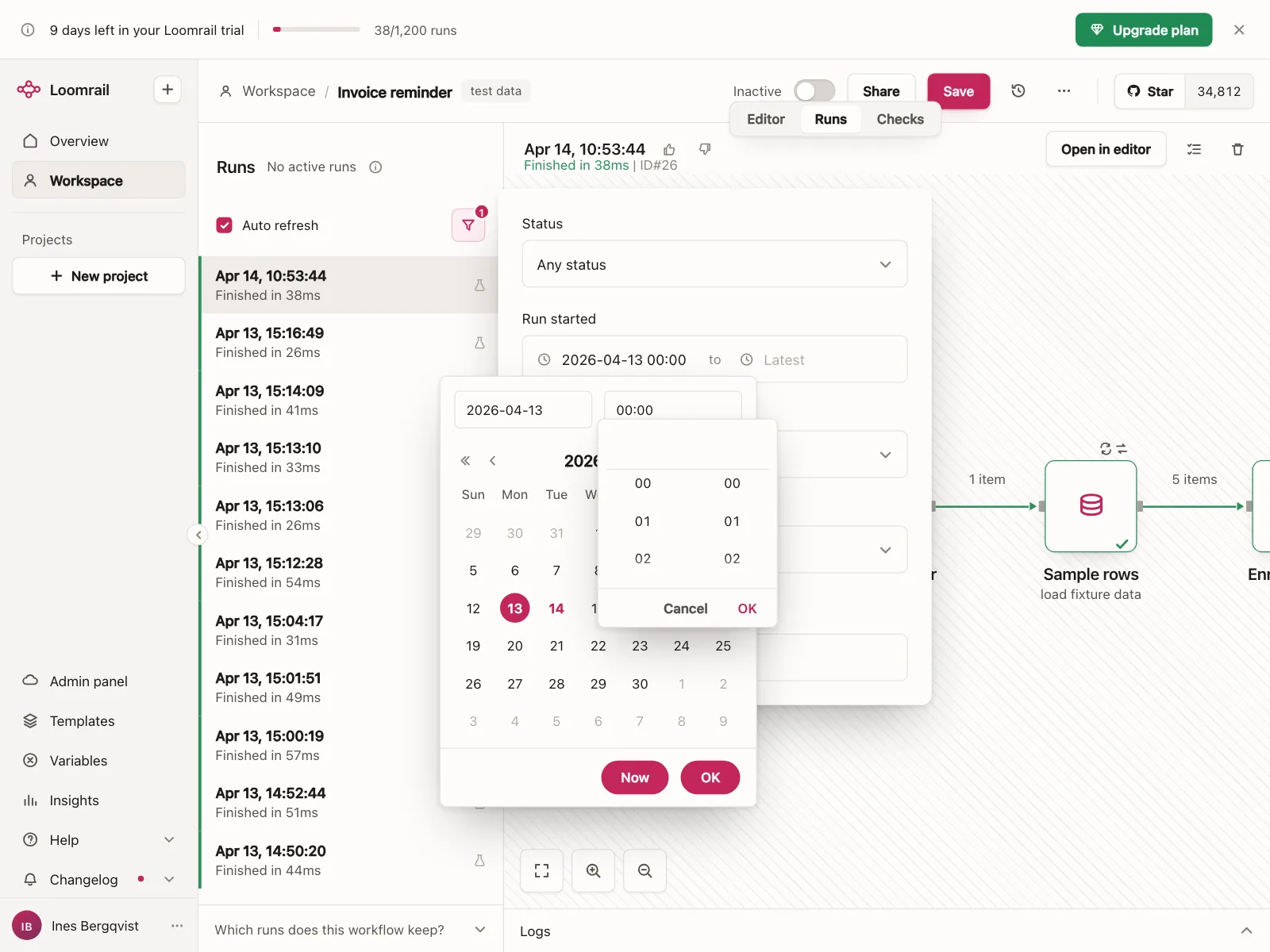Screen dimensions: 1270x952
Task: Click the plus button beside Loomrail
Action: pyautogui.click(x=167, y=90)
